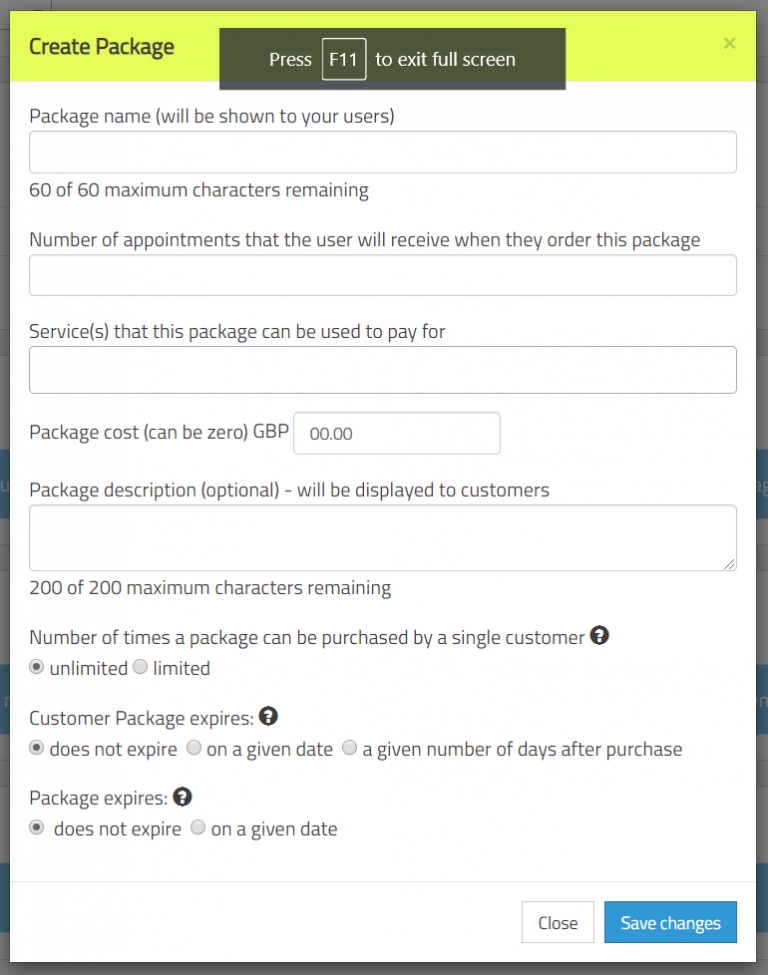The height and width of the screenshot is (975, 768).
Task: View help for the Package expires setting
Action: [181, 796]
